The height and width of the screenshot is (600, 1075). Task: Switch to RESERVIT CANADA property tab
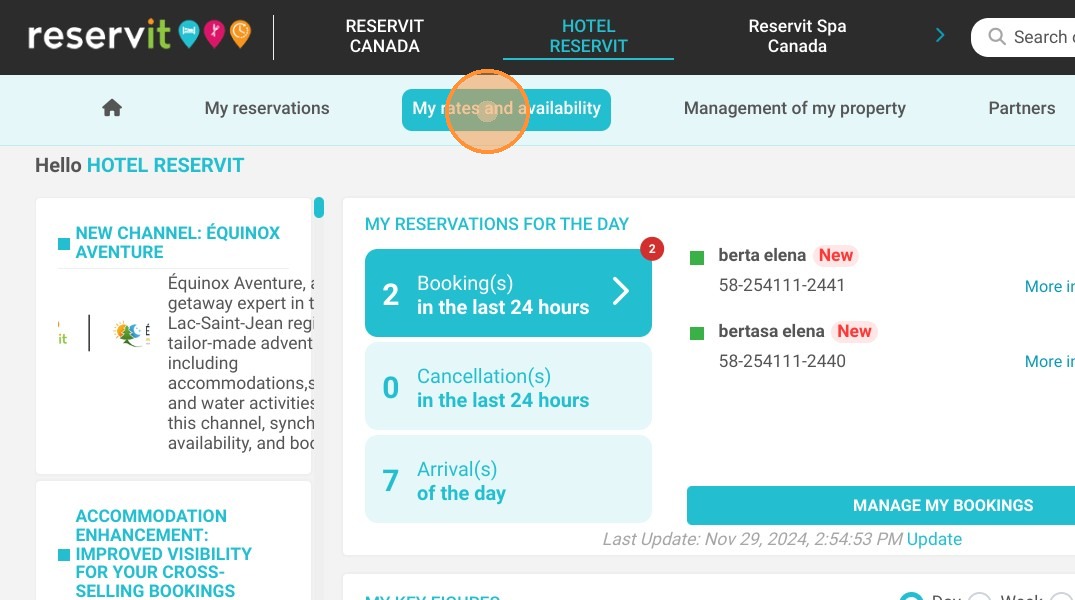pyautogui.click(x=384, y=36)
